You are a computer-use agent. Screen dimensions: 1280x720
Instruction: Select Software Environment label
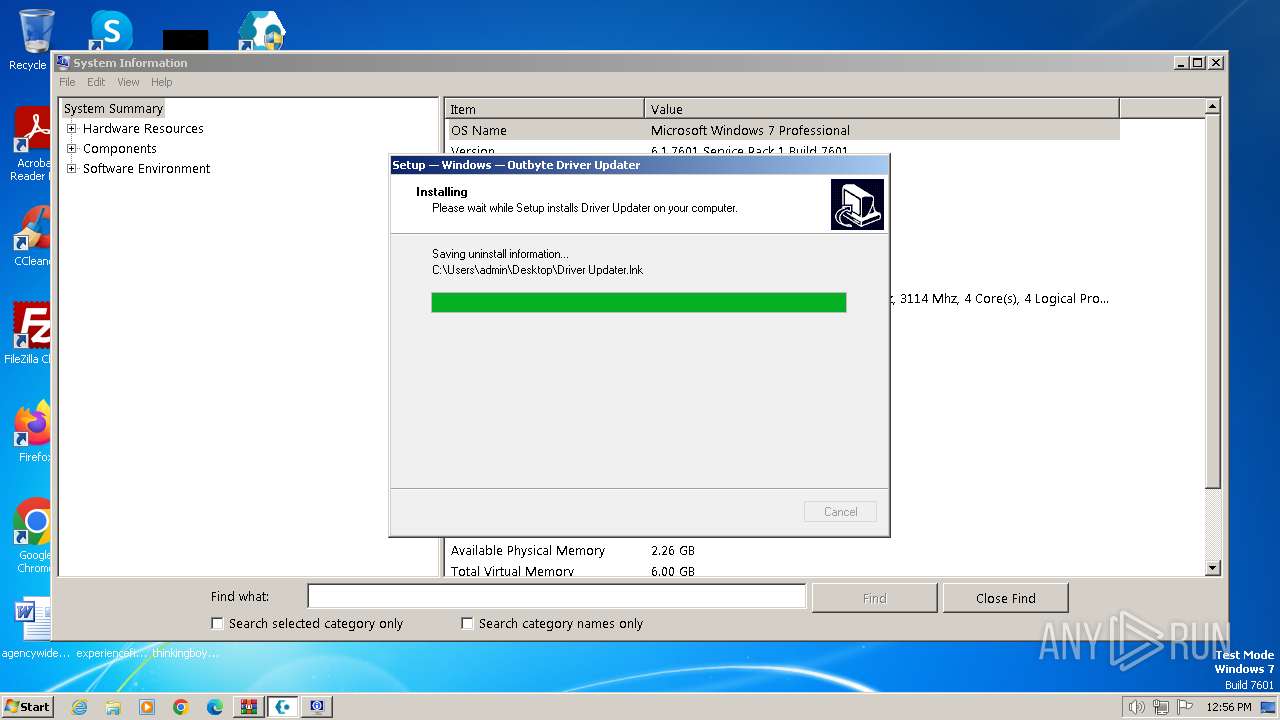tap(146, 168)
